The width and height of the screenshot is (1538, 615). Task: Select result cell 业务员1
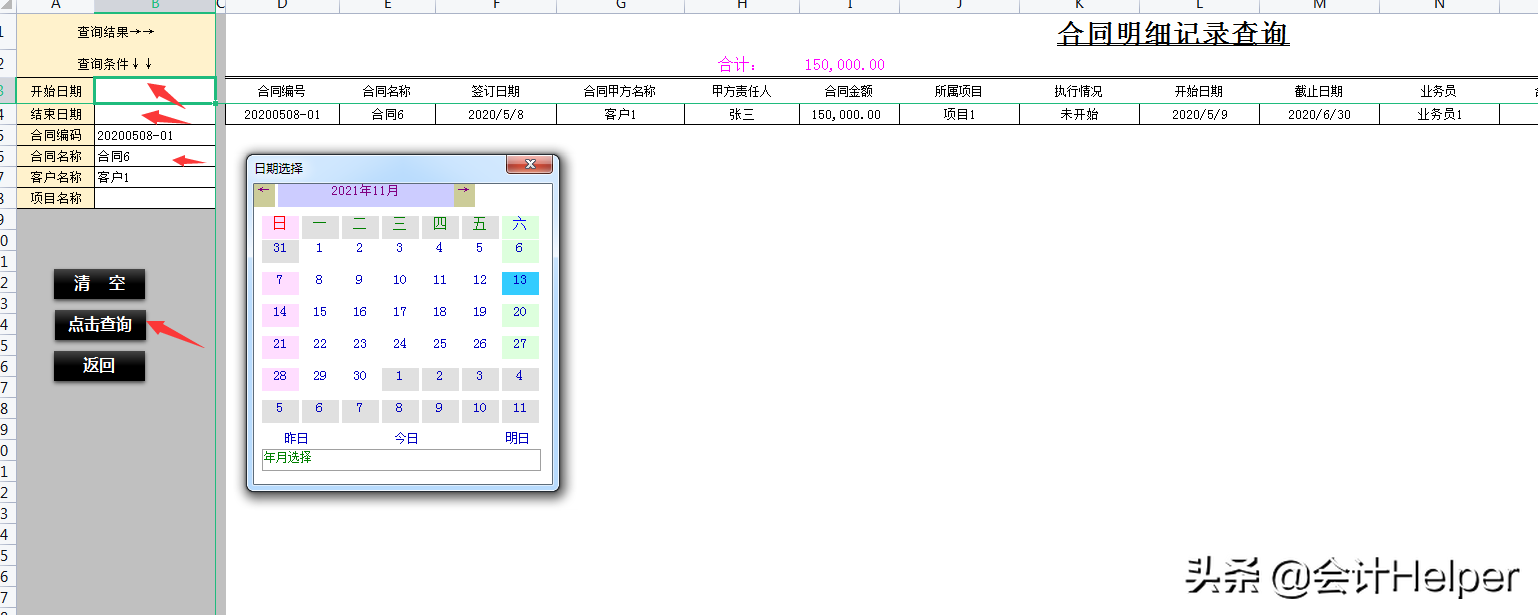coord(1440,114)
